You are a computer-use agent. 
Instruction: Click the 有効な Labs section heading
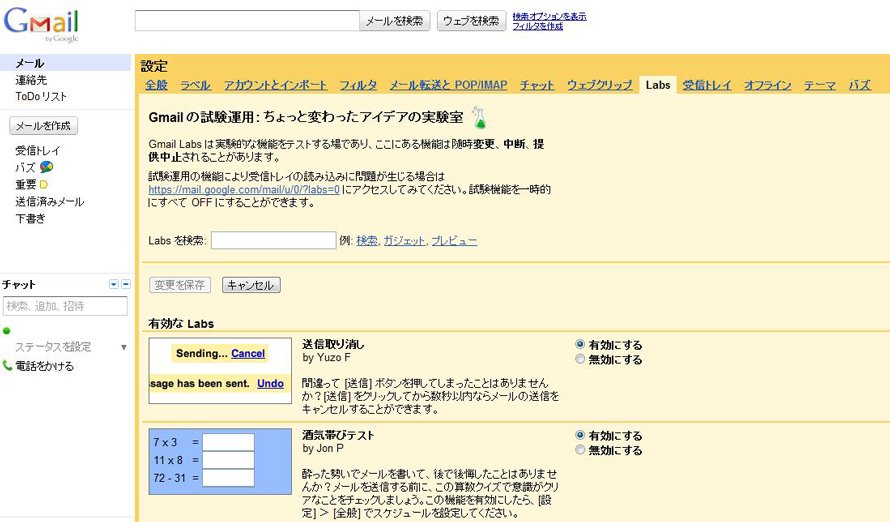click(181, 323)
